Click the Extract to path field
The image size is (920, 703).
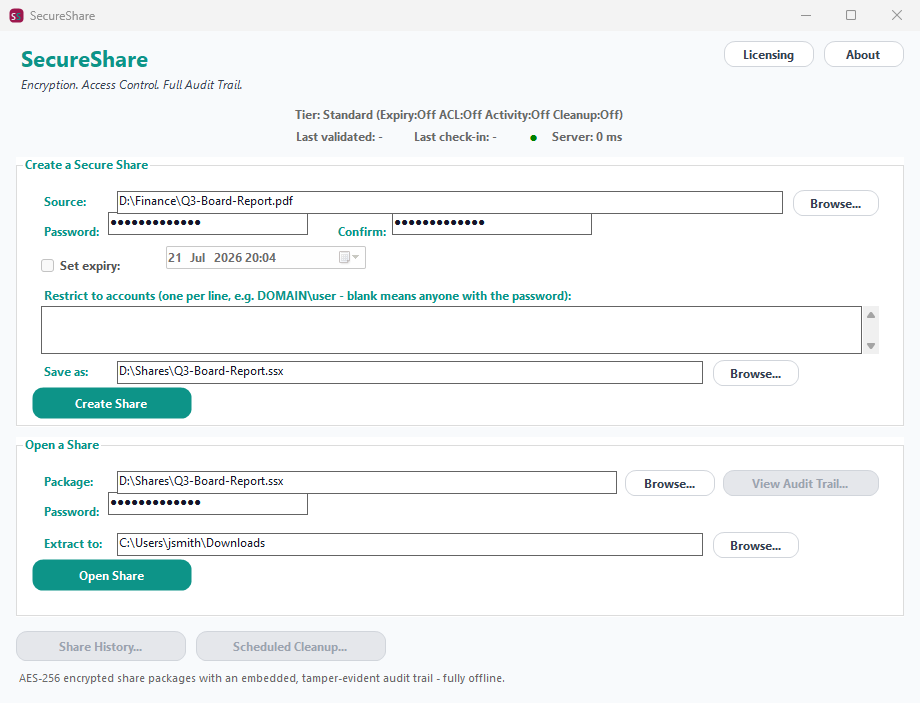coord(410,544)
